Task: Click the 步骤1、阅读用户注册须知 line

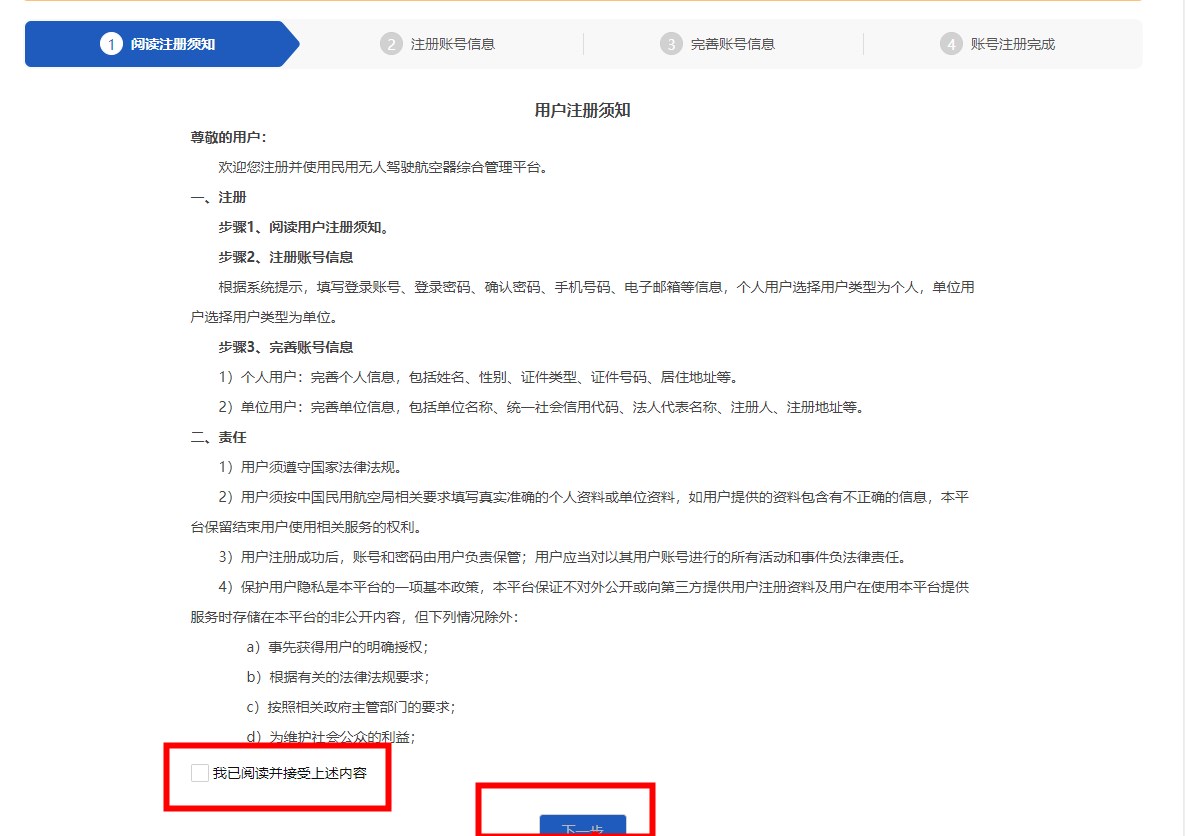Action: point(303,227)
